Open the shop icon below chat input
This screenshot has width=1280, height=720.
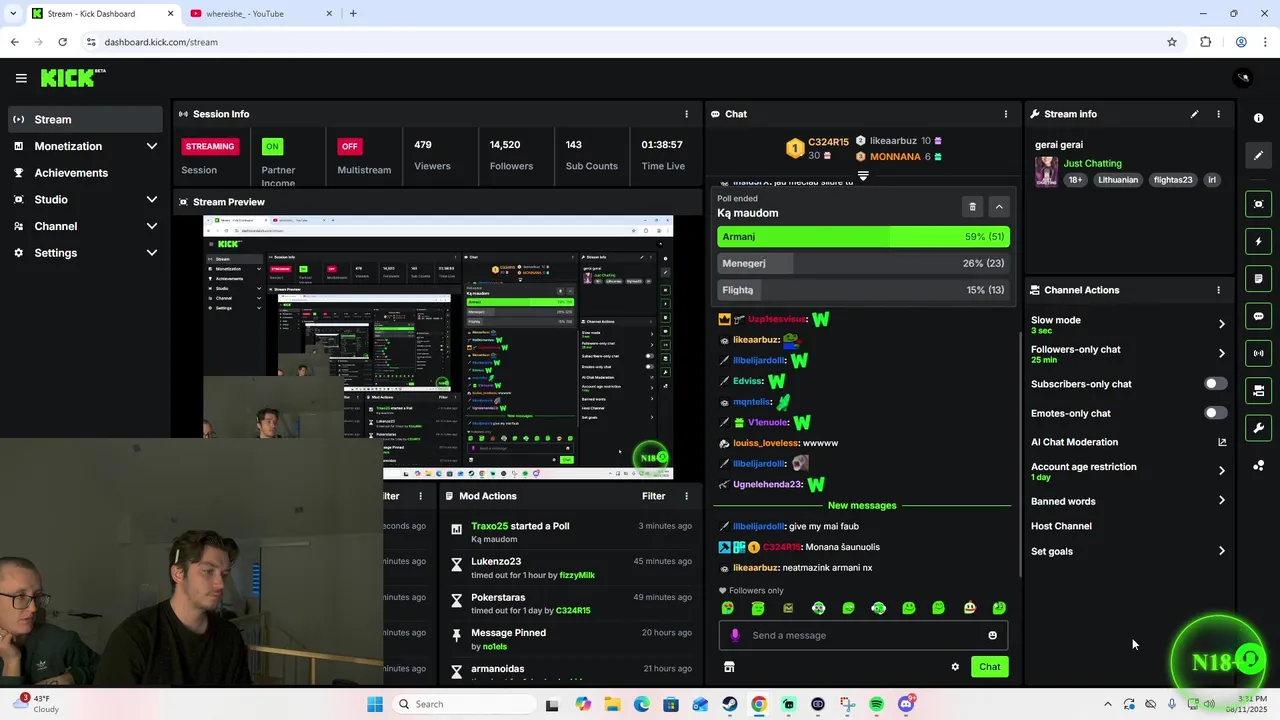click(729, 667)
